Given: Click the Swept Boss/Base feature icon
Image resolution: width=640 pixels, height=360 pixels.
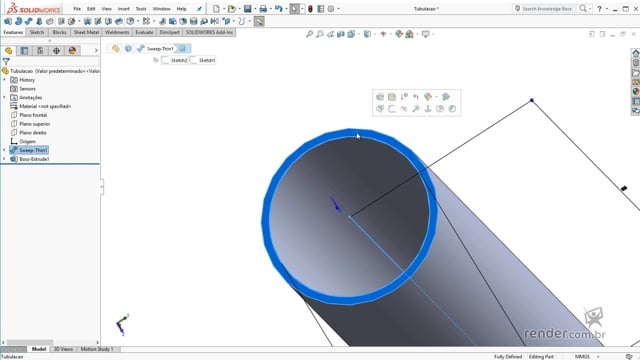Looking at the screenshot, I should (29, 21).
